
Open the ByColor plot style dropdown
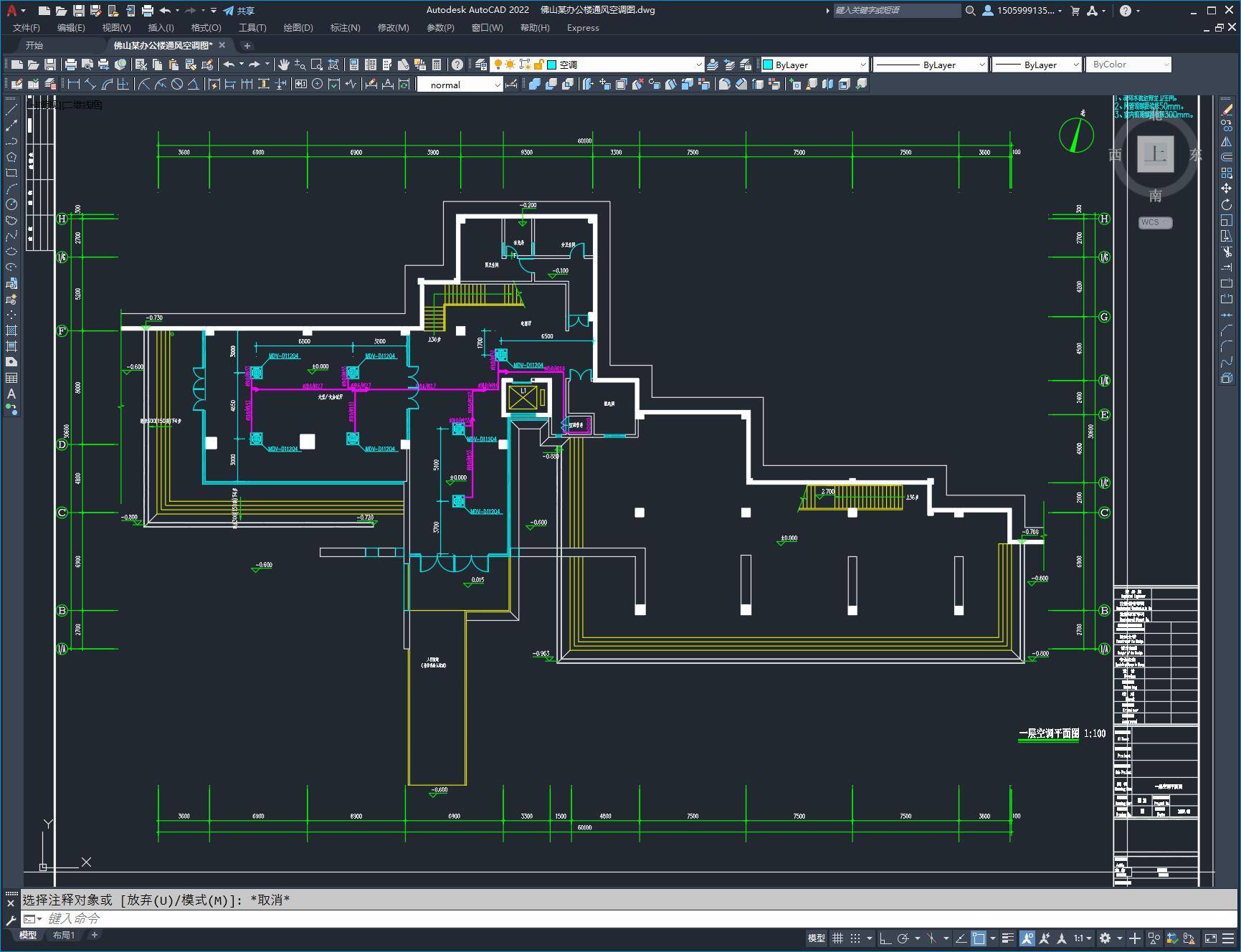click(1128, 65)
